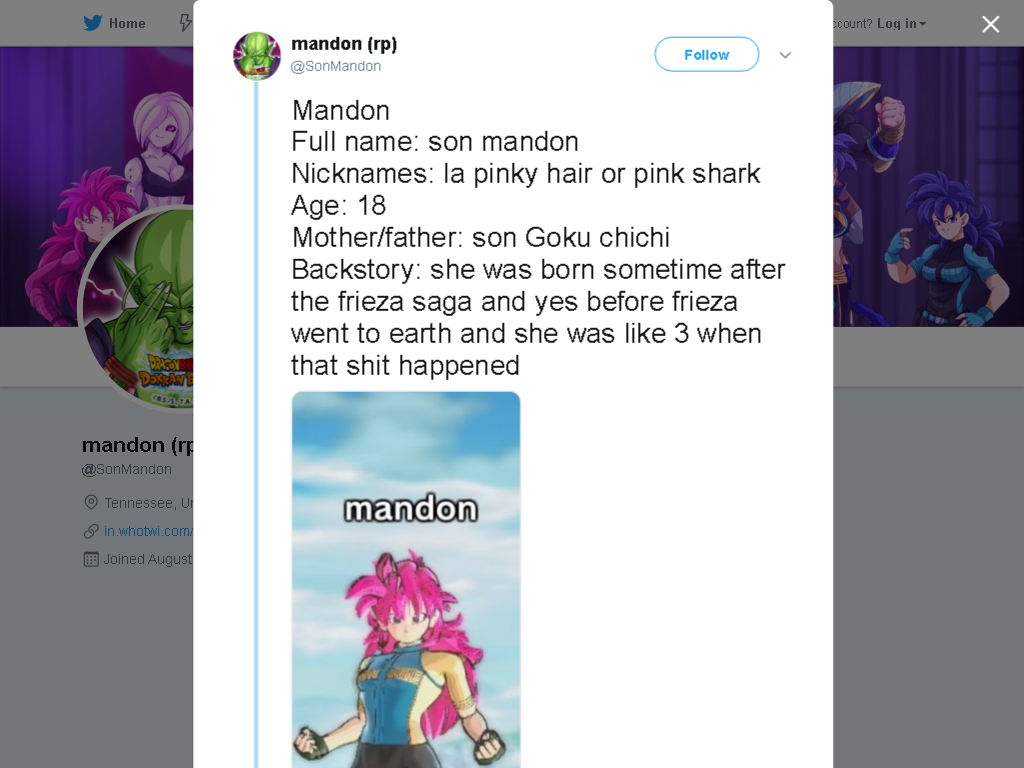Click the Twitter bird Home icon
The height and width of the screenshot is (768, 1024).
click(x=93, y=24)
